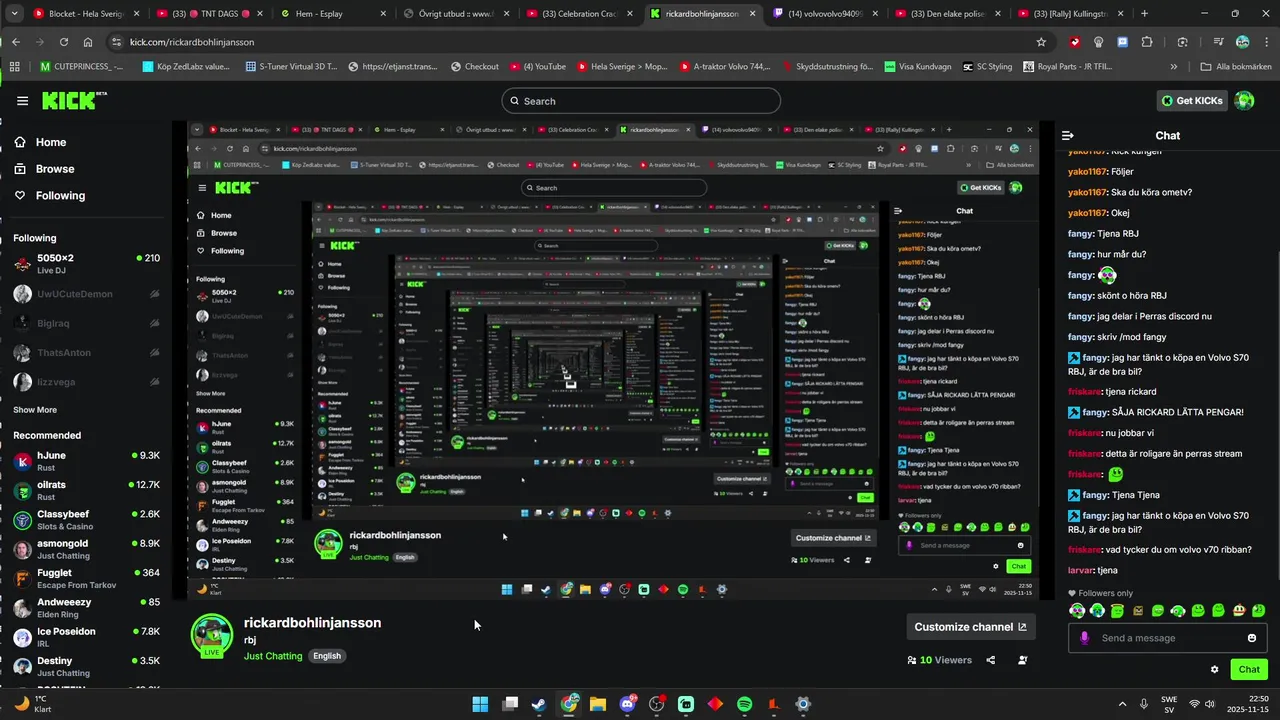Switch to the TNT DAGS browser tab
The height and width of the screenshot is (720, 1280).
212,14
